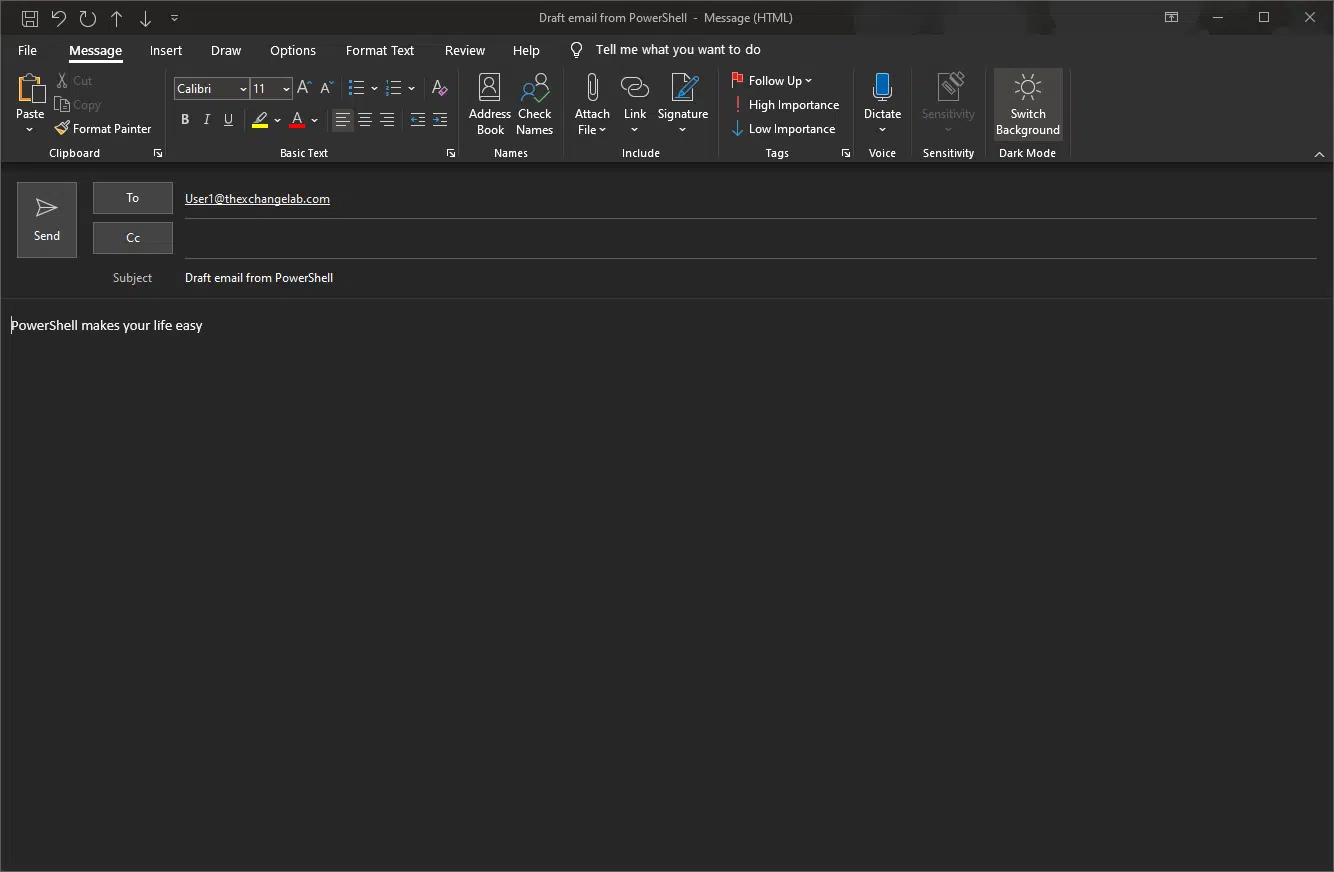The image size is (1334, 872).
Task: Open the font name Calibri dropdown
Action: 243,89
